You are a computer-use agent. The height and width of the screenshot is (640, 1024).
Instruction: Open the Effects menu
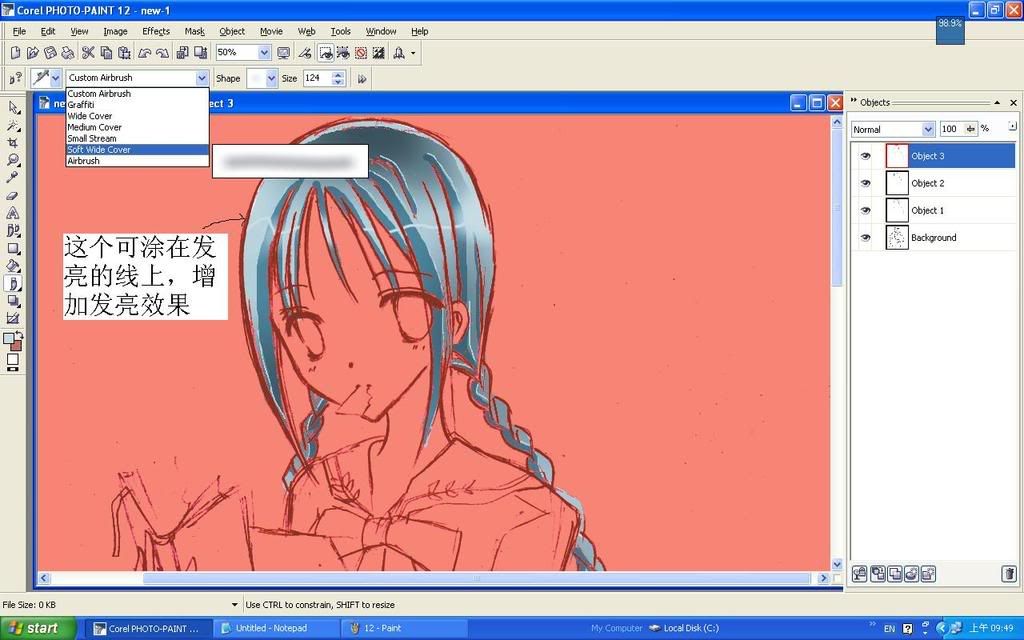coord(156,31)
